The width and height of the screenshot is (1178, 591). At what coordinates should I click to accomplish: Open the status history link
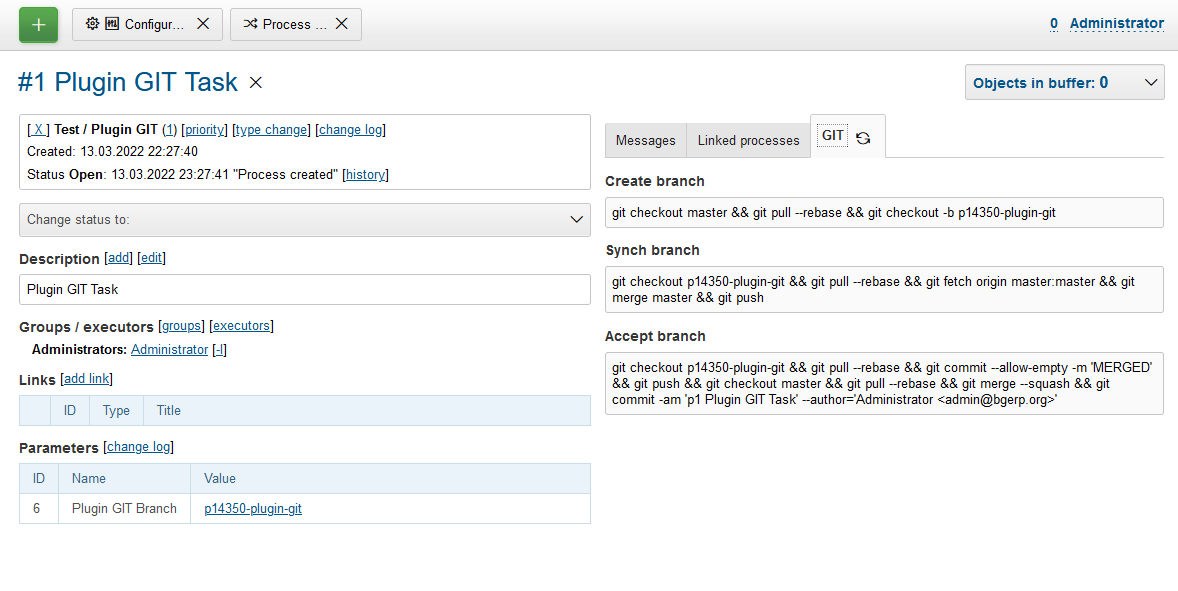[x=365, y=174]
